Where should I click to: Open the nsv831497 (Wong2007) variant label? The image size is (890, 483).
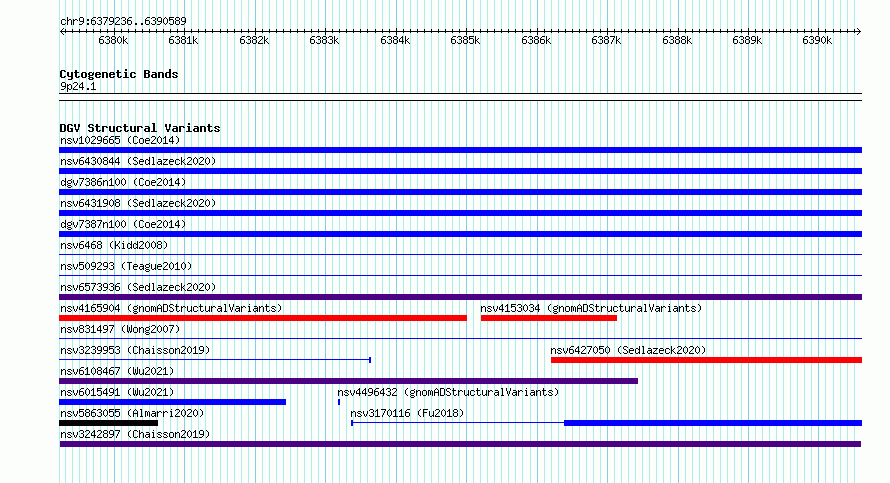(120, 329)
